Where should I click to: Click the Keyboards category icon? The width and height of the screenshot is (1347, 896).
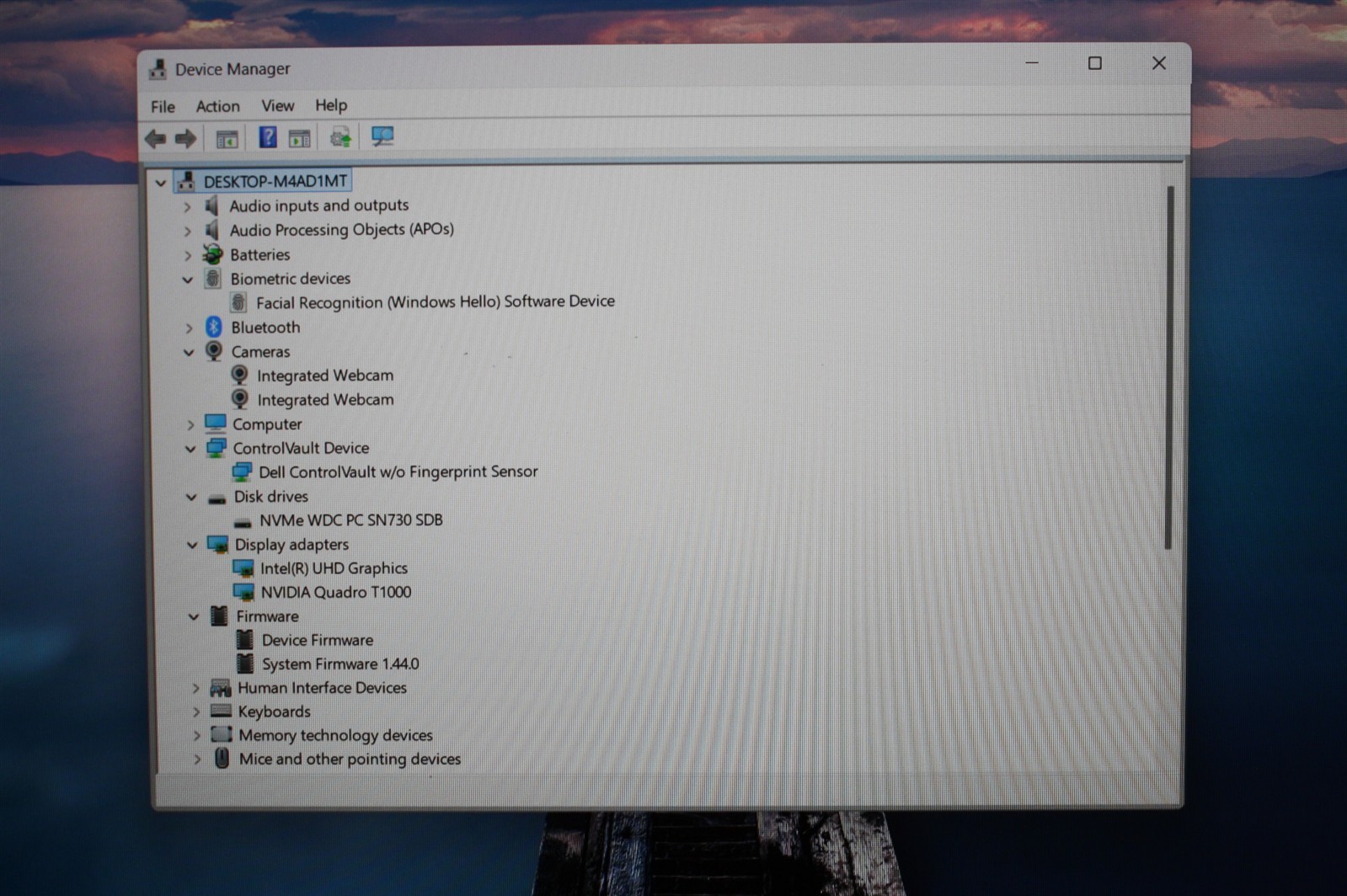tap(221, 711)
